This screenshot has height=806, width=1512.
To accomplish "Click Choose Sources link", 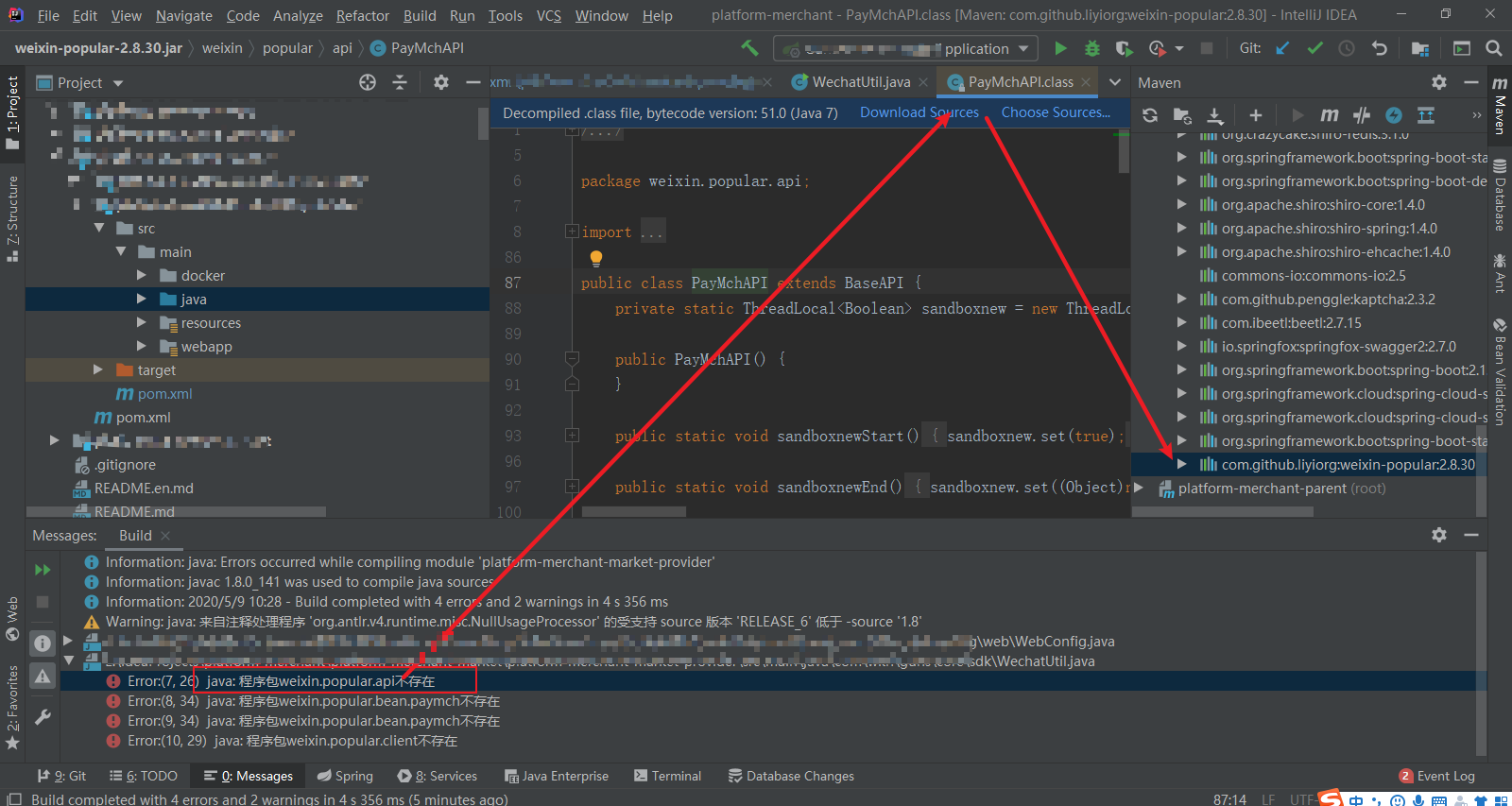I will click(1056, 112).
